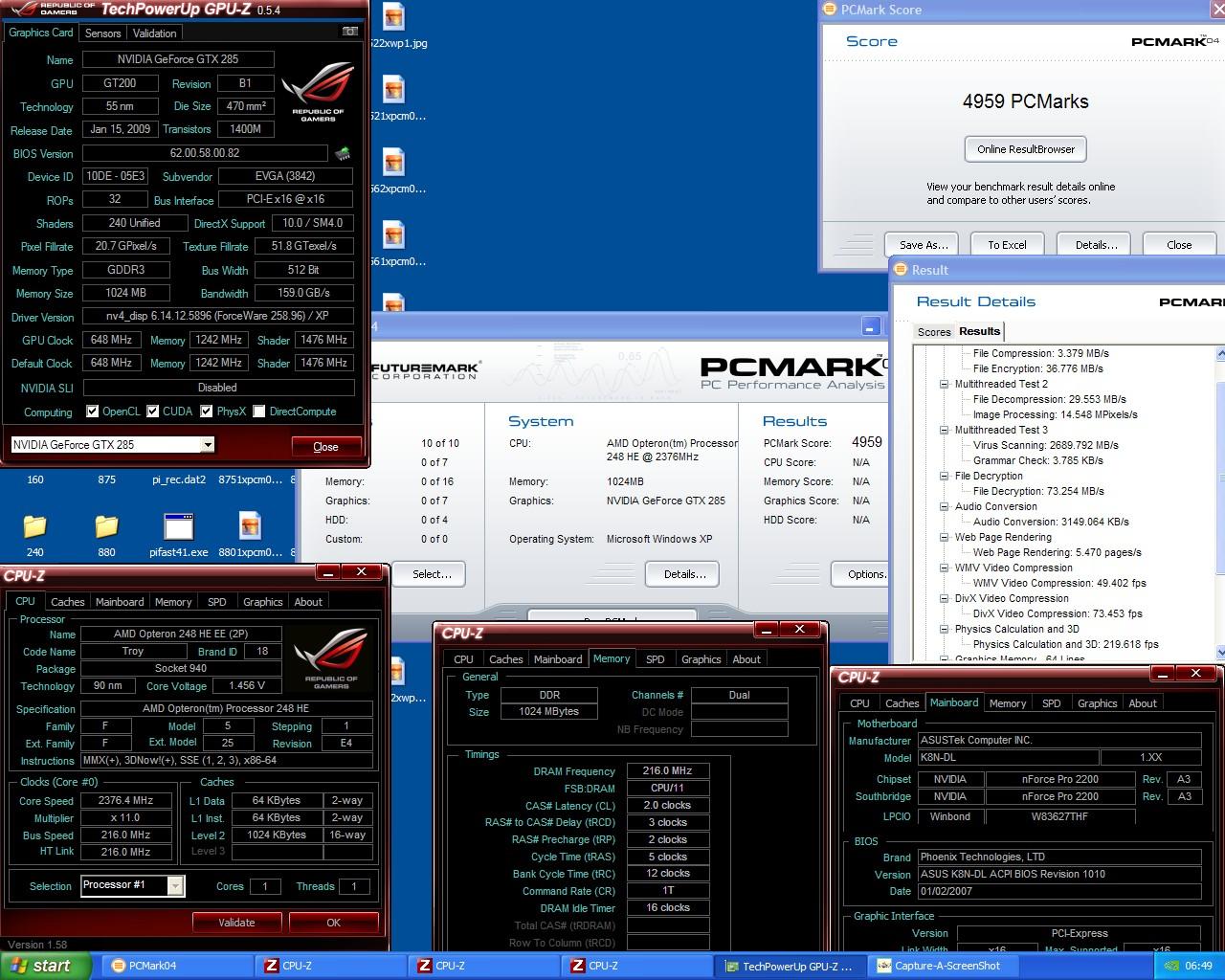Select the 562xpcm0 desktop file icon
Image resolution: width=1225 pixels, height=980 pixels.
(393, 162)
